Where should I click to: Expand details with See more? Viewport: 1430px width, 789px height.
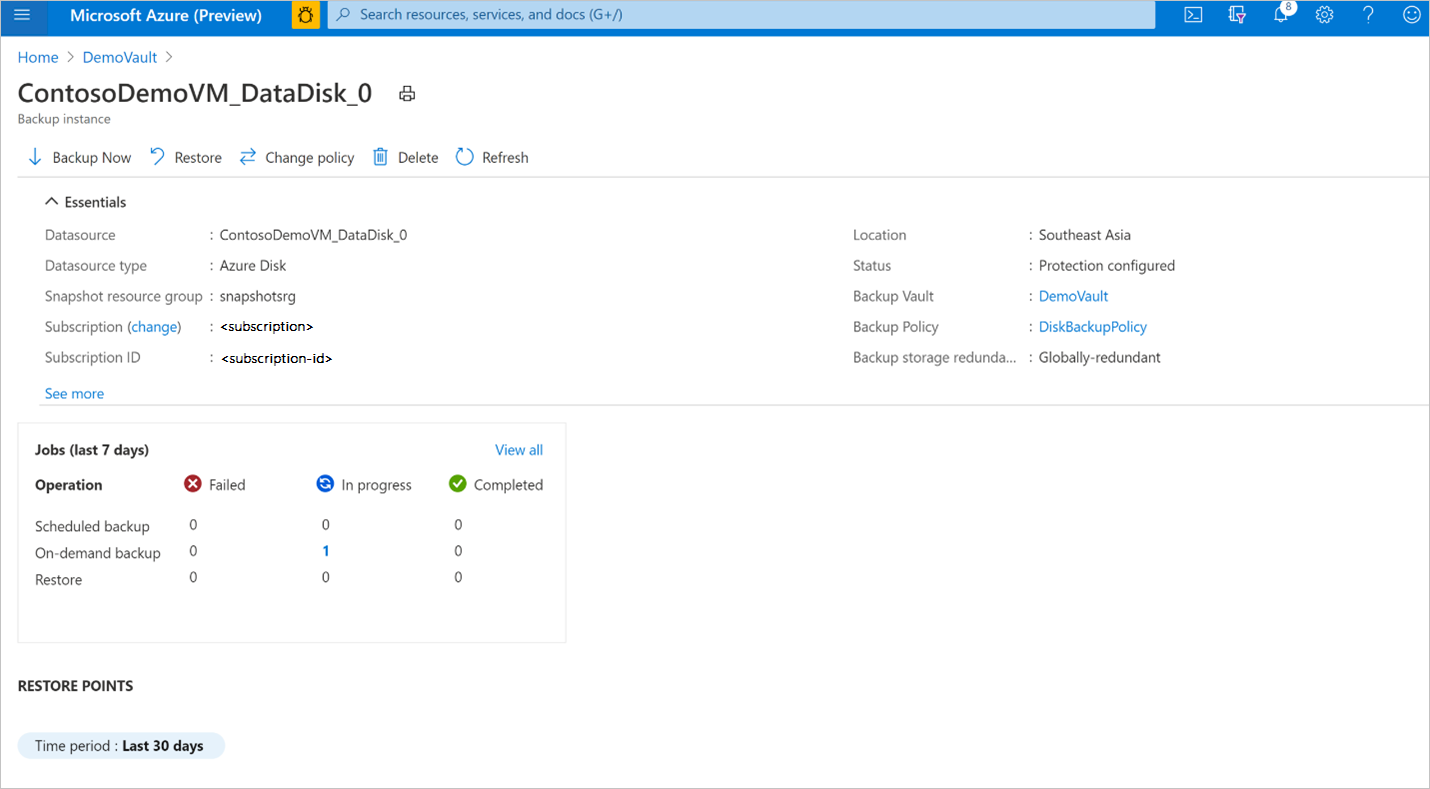[x=74, y=394]
